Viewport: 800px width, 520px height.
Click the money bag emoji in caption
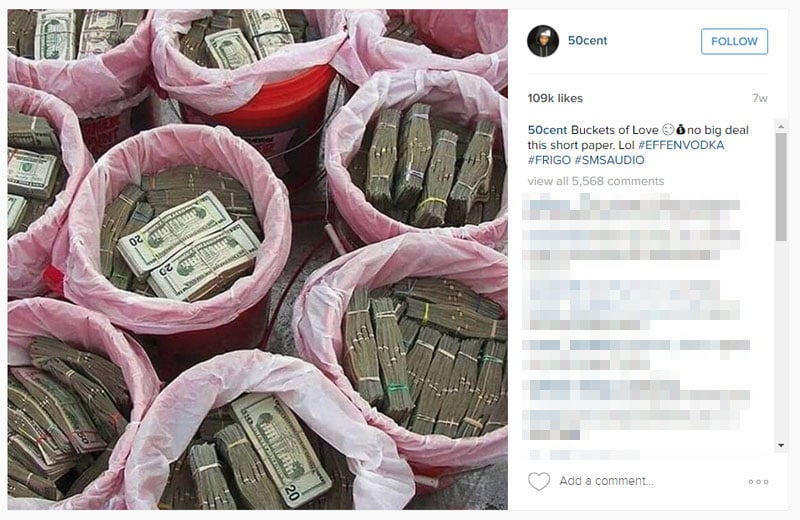pos(680,130)
